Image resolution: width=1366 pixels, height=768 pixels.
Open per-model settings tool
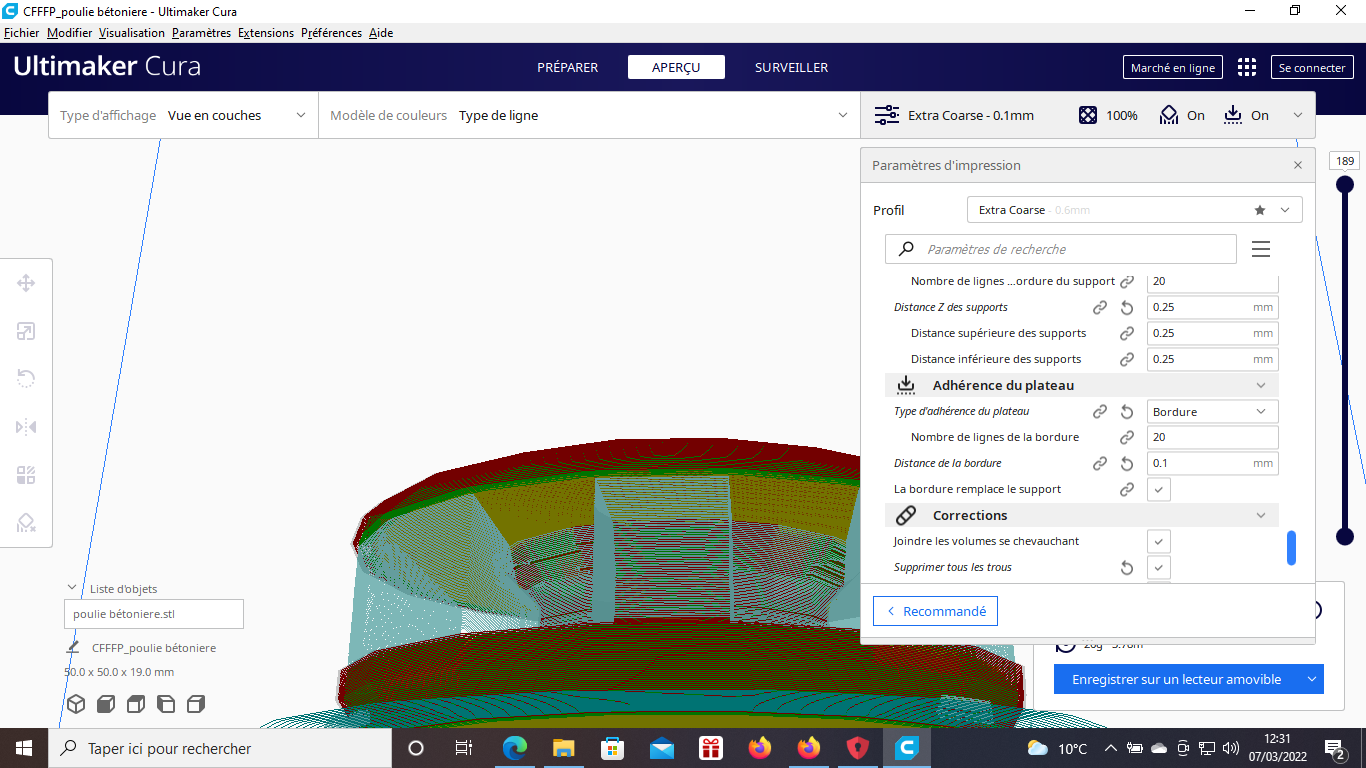coord(26,475)
